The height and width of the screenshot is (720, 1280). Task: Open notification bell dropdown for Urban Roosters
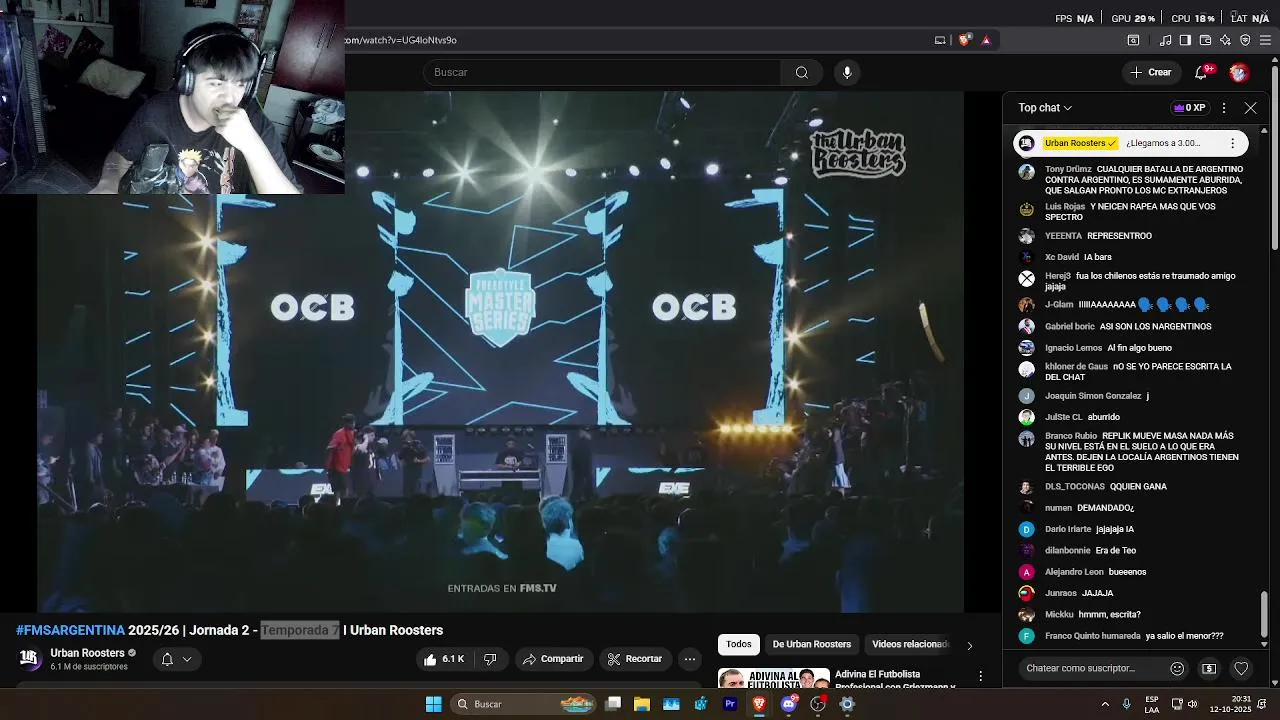pyautogui.click(x=176, y=659)
